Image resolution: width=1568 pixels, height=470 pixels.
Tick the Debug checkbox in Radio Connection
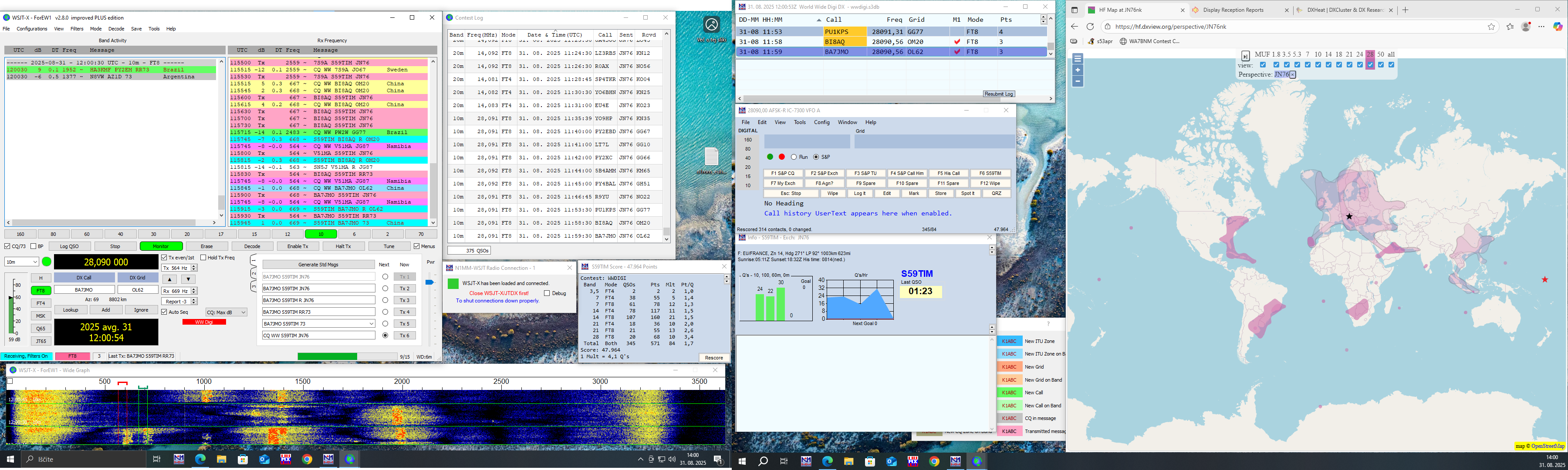click(547, 293)
